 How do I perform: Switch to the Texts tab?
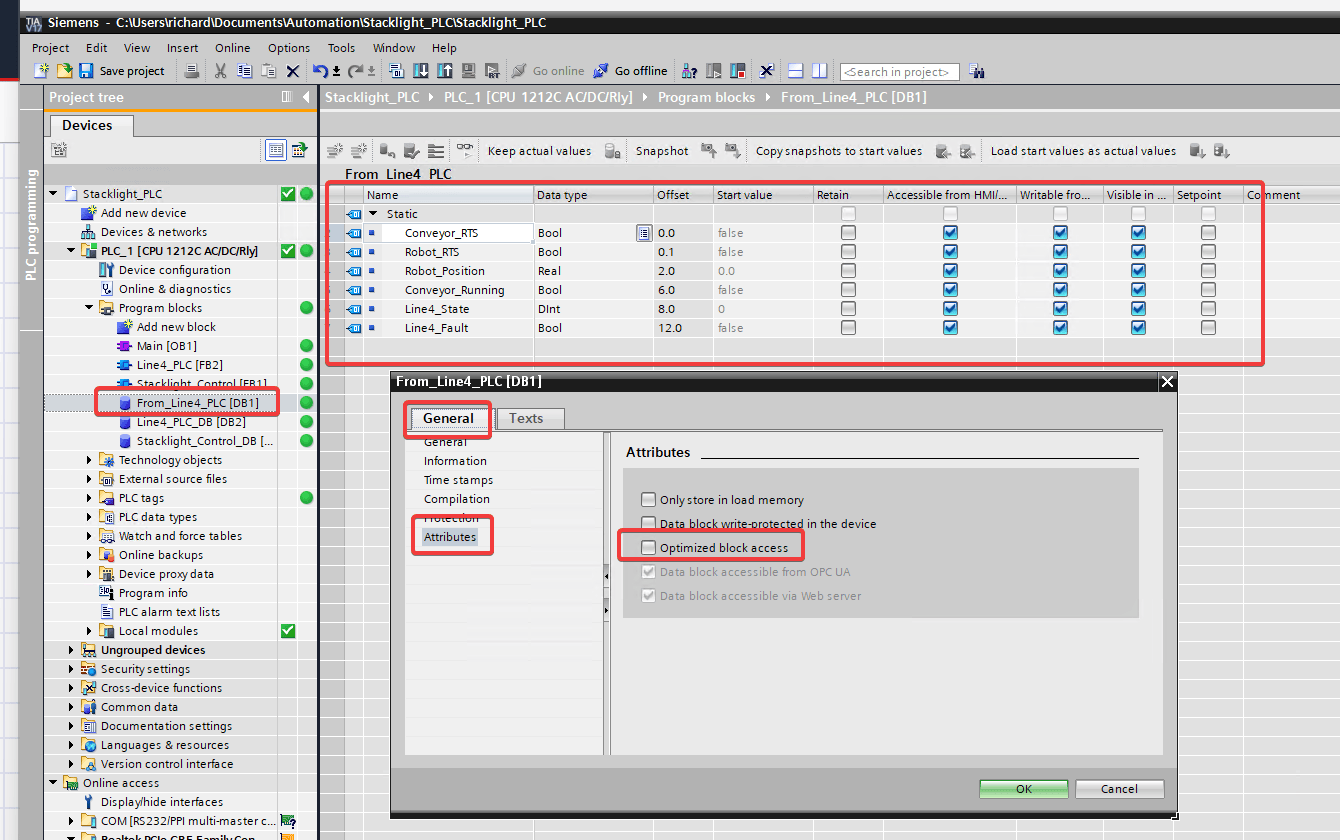pyautogui.click(x=529, y=418)
